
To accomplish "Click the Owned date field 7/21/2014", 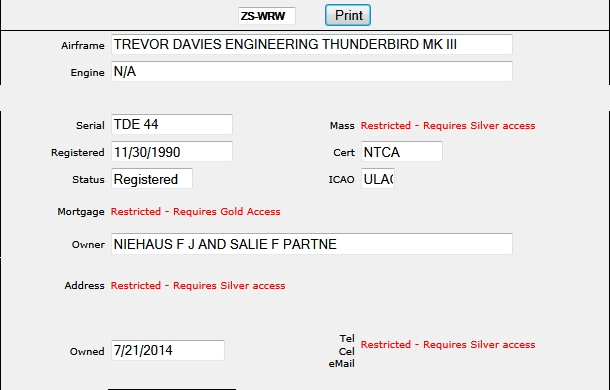I will (168, 350).
